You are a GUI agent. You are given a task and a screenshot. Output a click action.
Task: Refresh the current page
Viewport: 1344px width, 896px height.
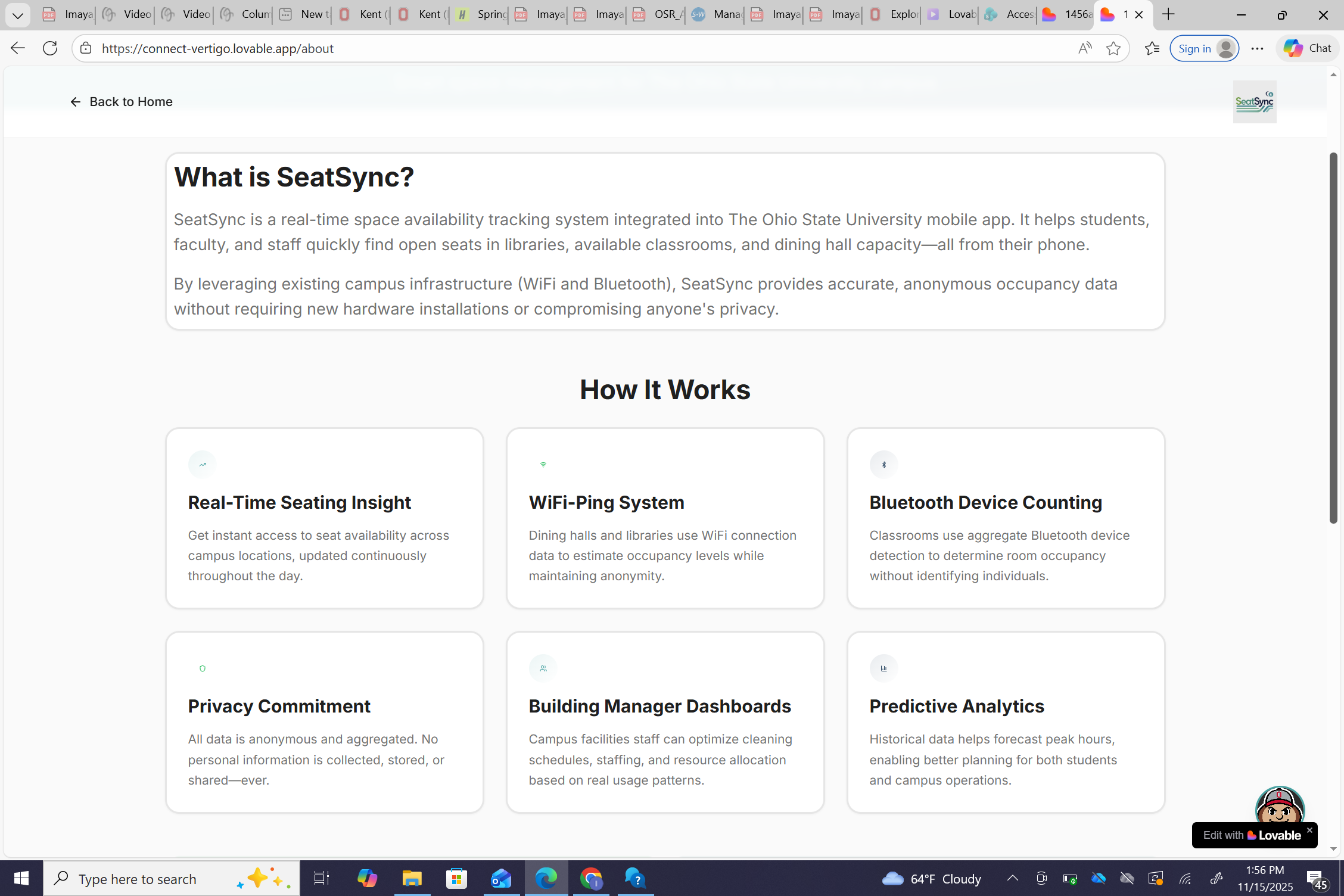pyautogui.click(x=50, y=49)
